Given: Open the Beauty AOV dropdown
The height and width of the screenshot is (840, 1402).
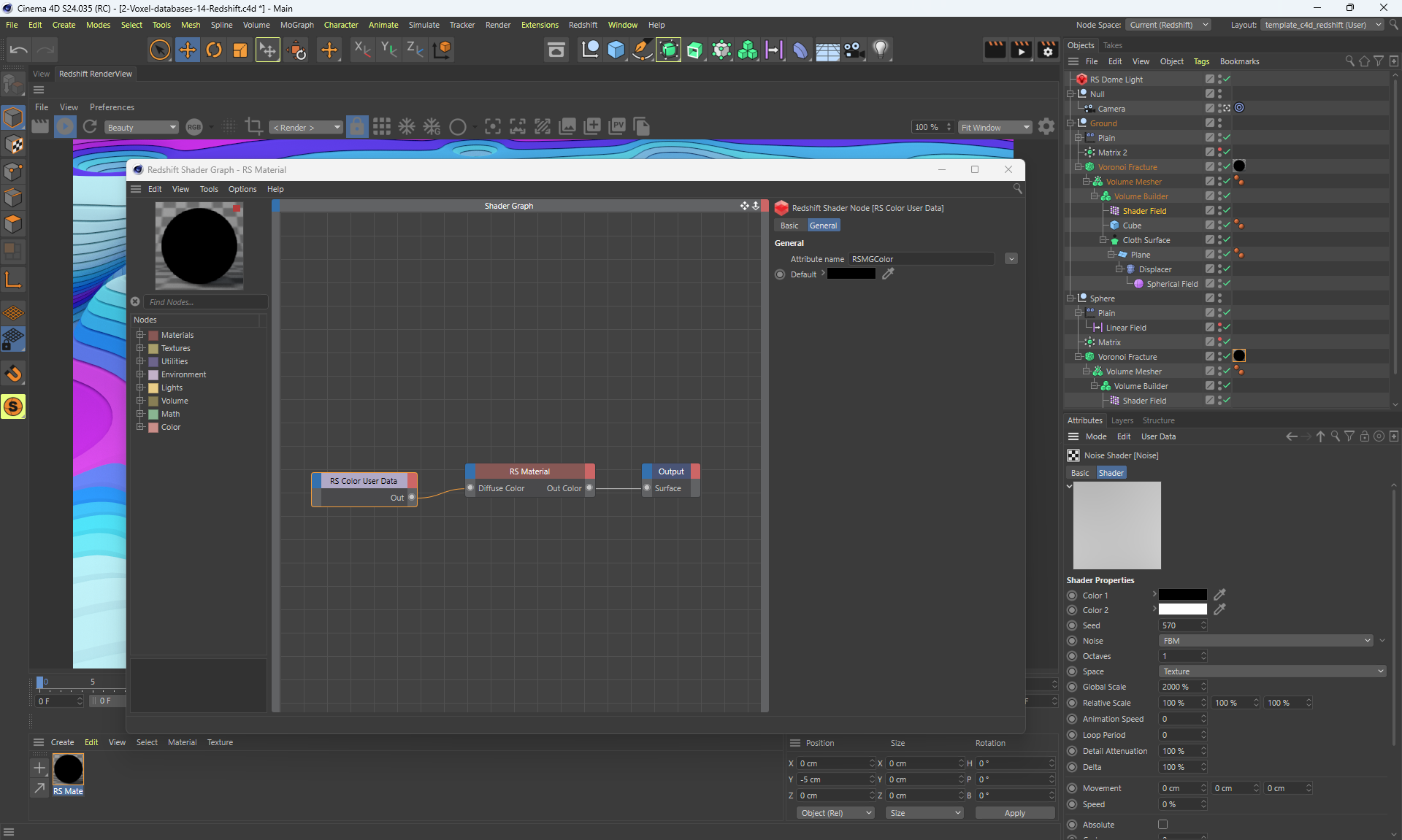Looking at the screenshot, I should pyautogui.click(x=142, y=127).
